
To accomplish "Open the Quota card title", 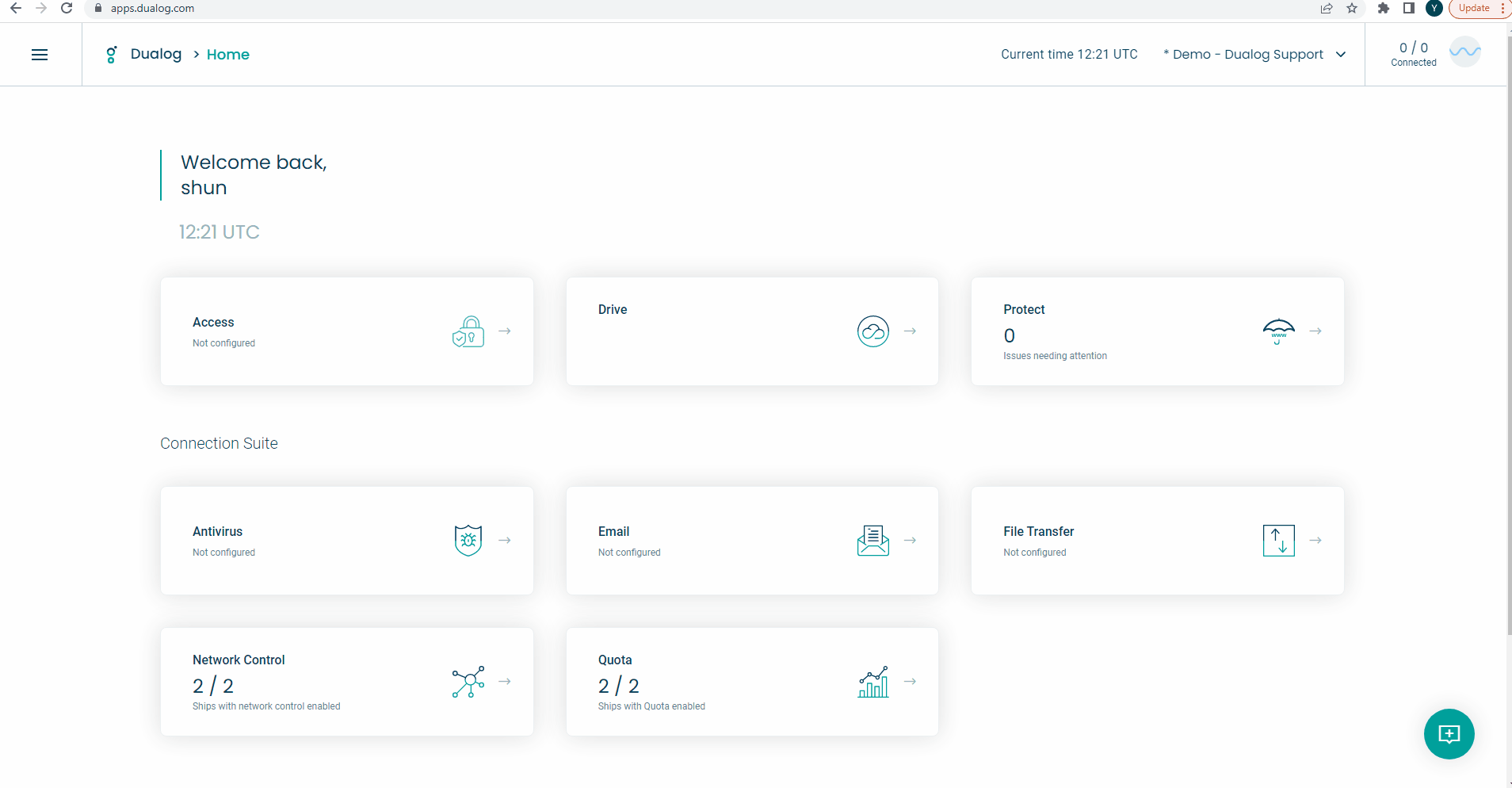I will 615,660.
